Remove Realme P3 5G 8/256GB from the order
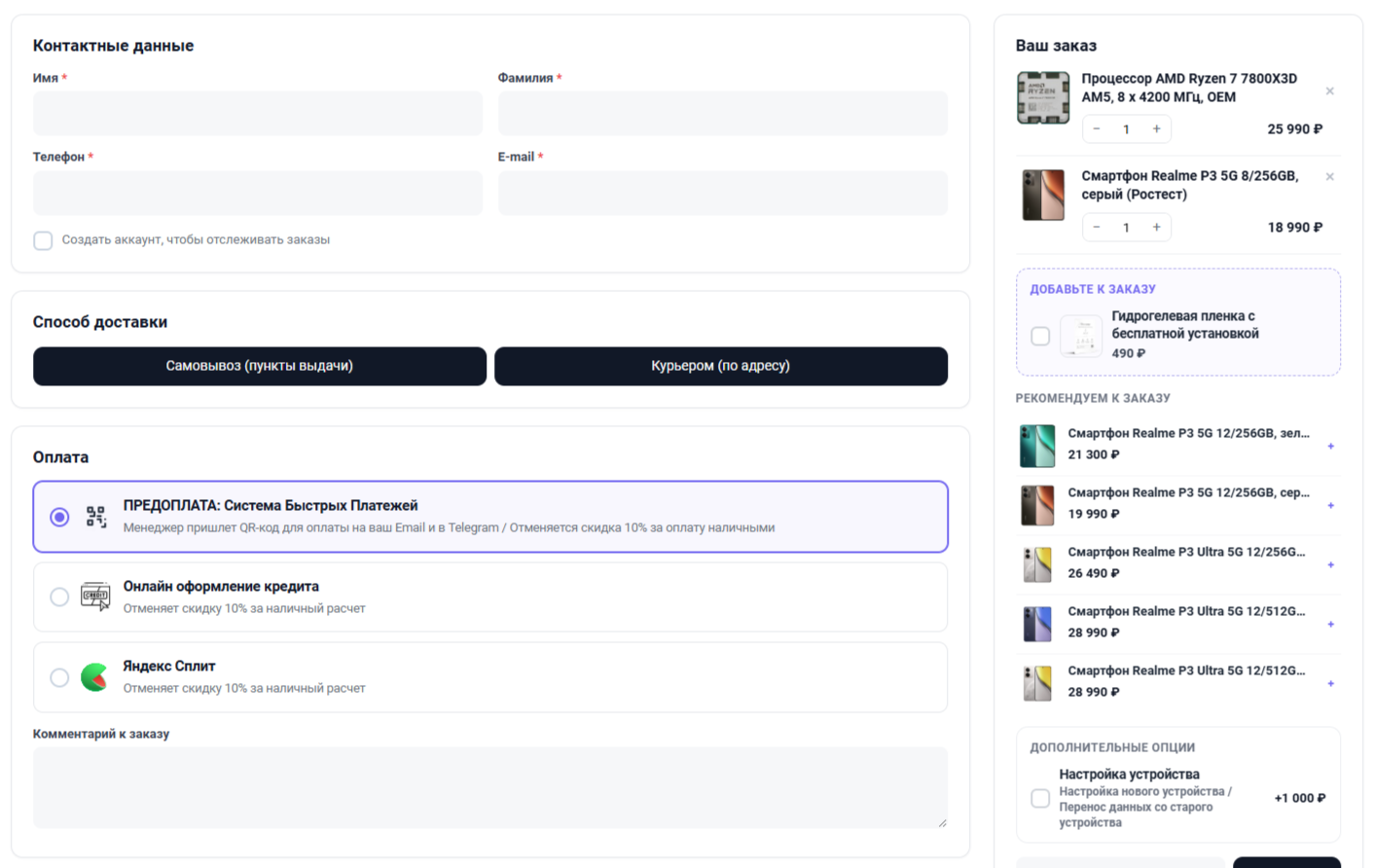1374x868 pixels. [x=1329, y=177]
